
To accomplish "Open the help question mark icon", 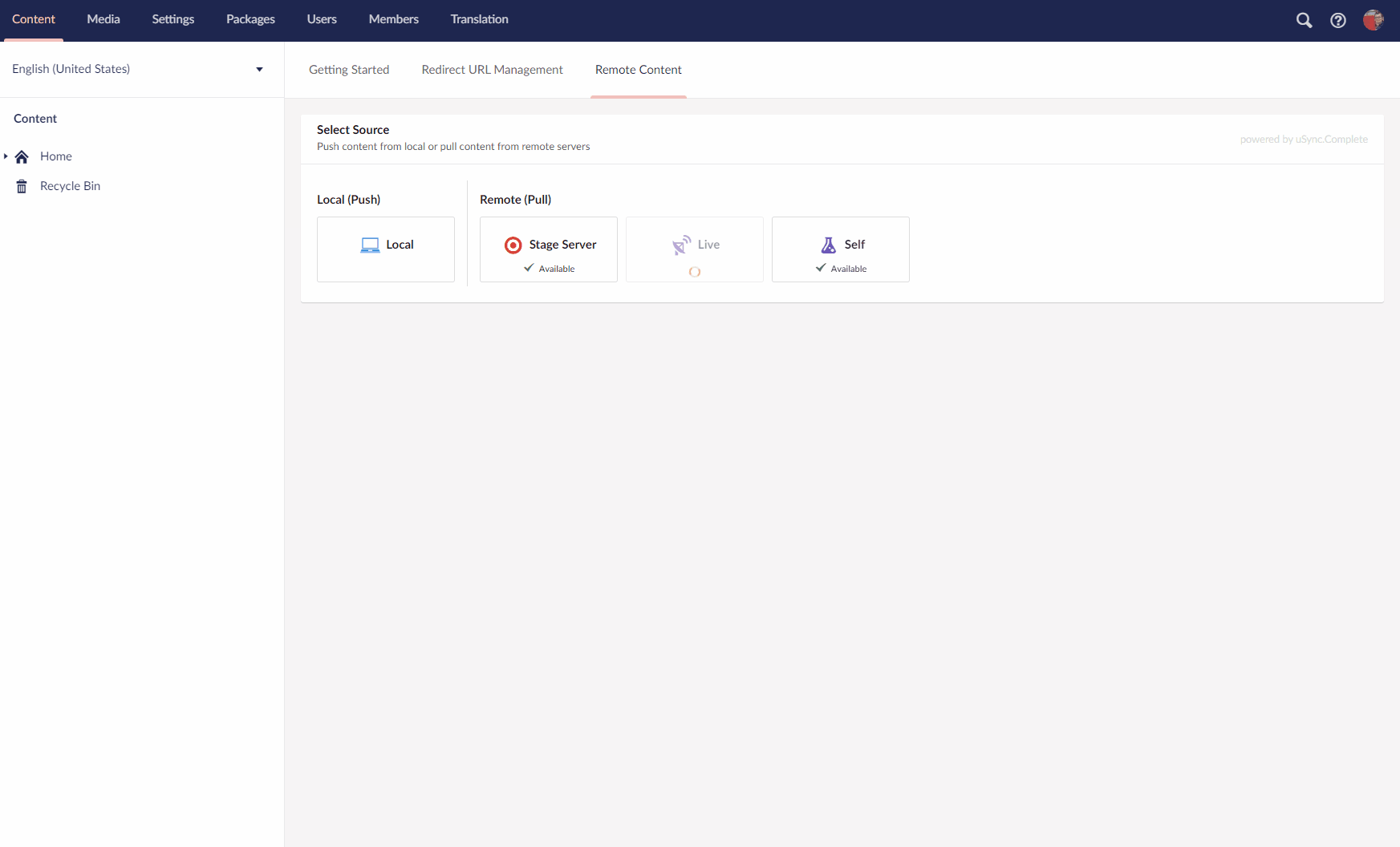I will pos(1337,20).
